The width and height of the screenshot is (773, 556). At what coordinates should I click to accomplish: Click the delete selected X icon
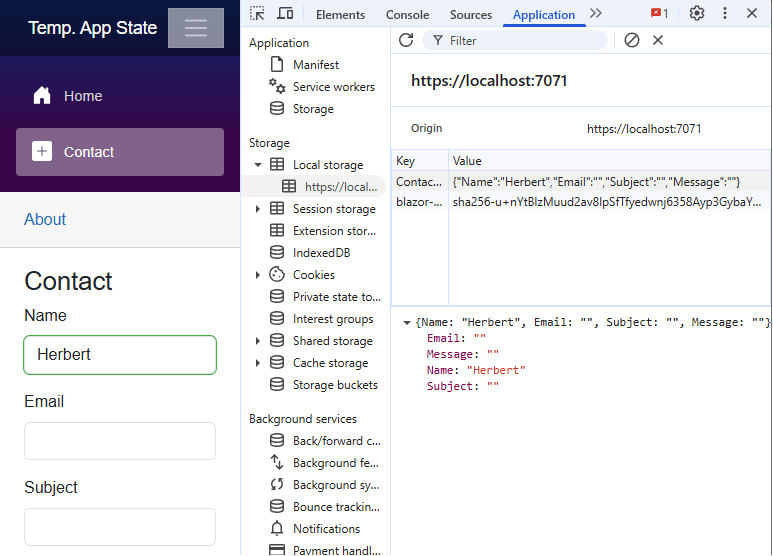(x=658, y=40)
